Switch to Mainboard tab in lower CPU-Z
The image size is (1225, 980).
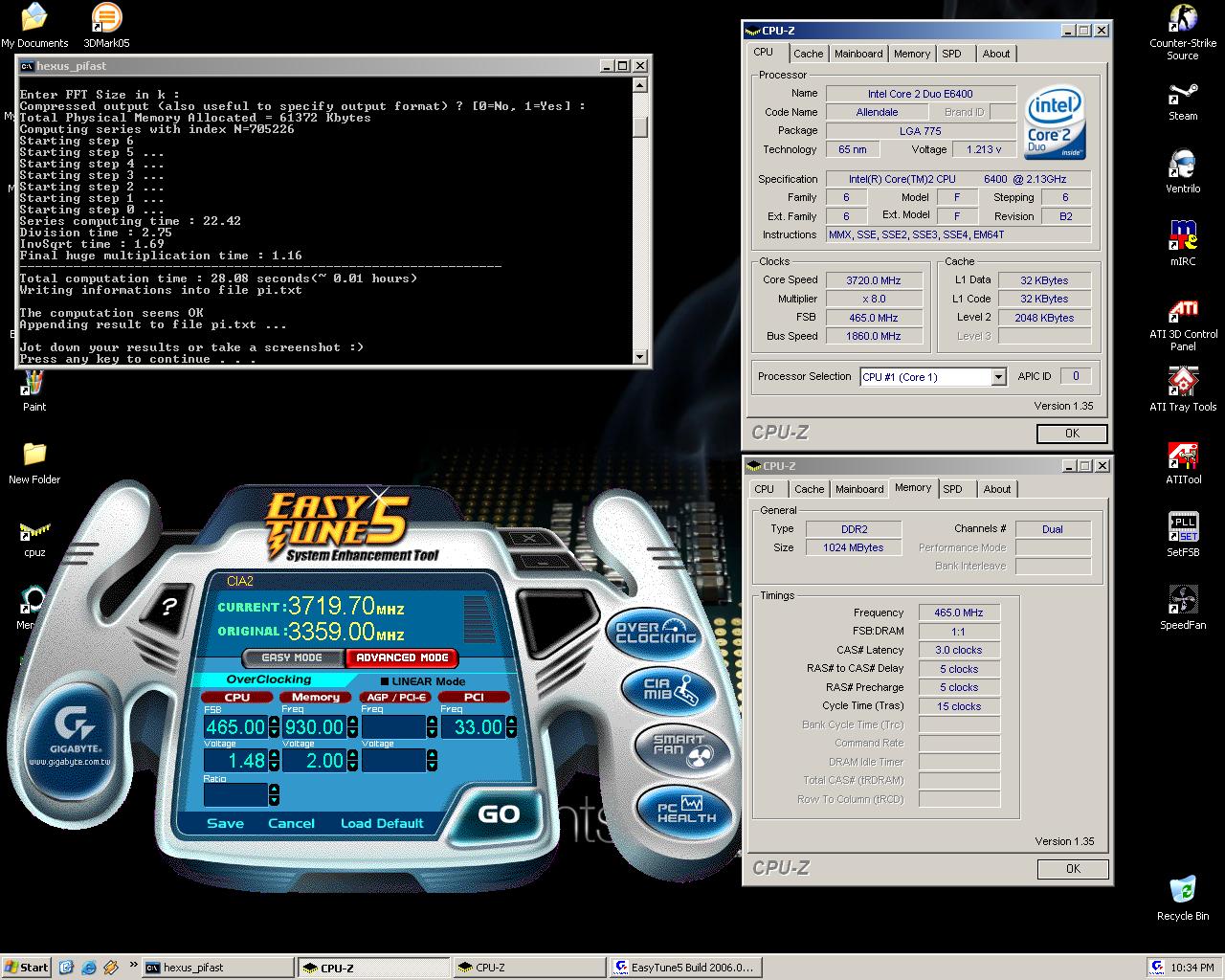click(x=859, y=489)
